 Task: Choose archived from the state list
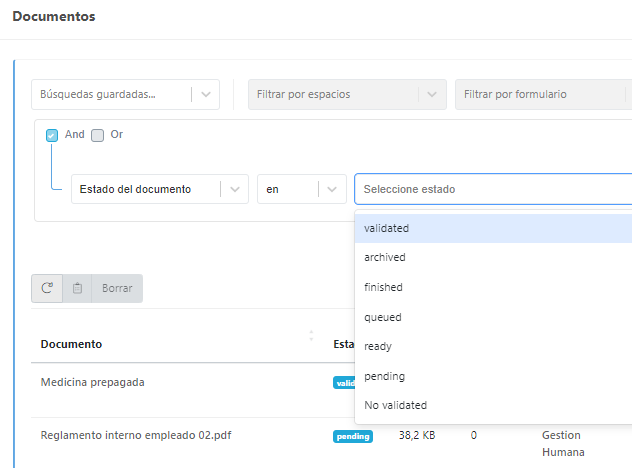[x=385, y=257]
